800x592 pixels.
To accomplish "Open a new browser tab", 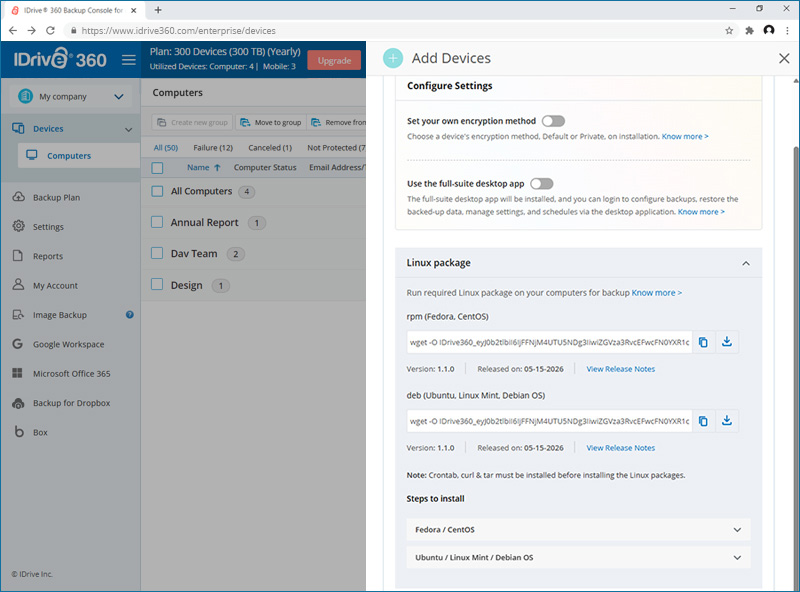I will 158,10.
